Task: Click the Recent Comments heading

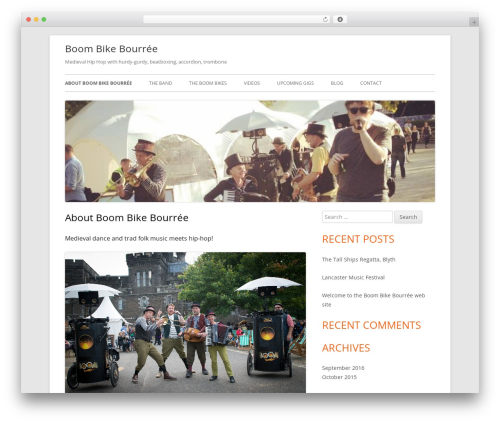Action: pos(371,325)
